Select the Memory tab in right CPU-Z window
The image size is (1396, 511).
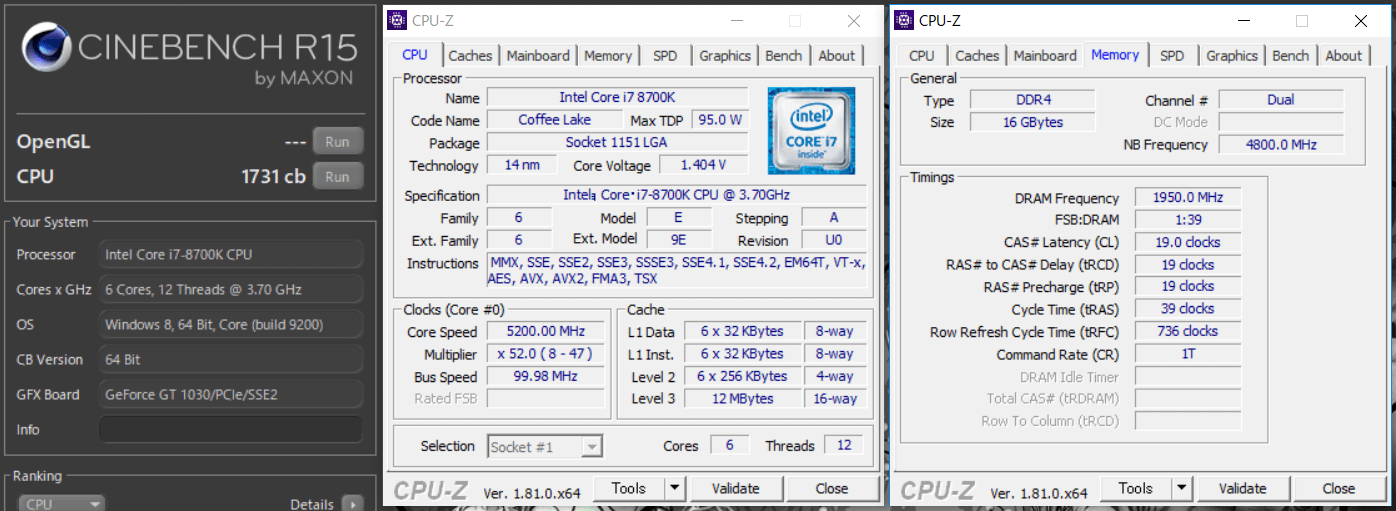coord(1115,55)
